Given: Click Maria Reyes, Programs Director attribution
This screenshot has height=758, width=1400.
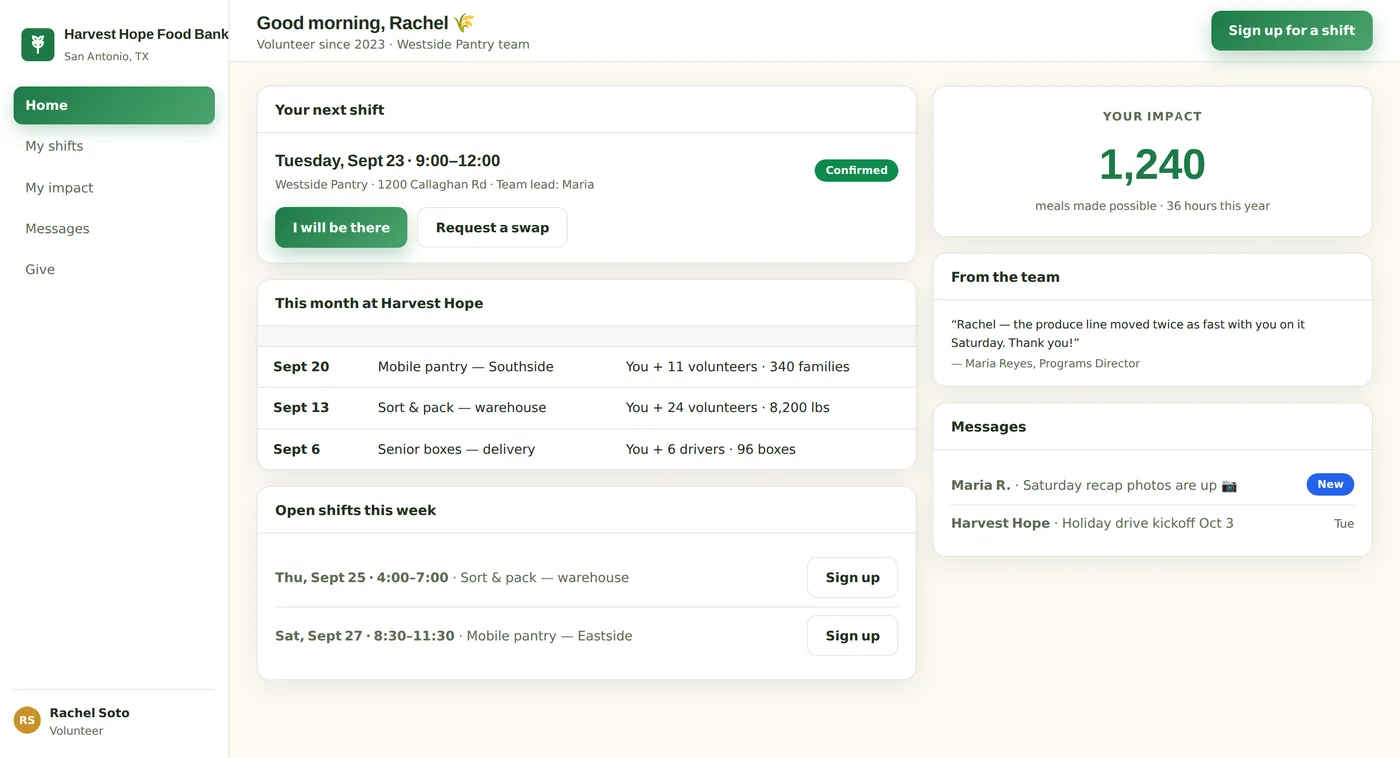Looking at the screenshot, I should click(1045, 363).
